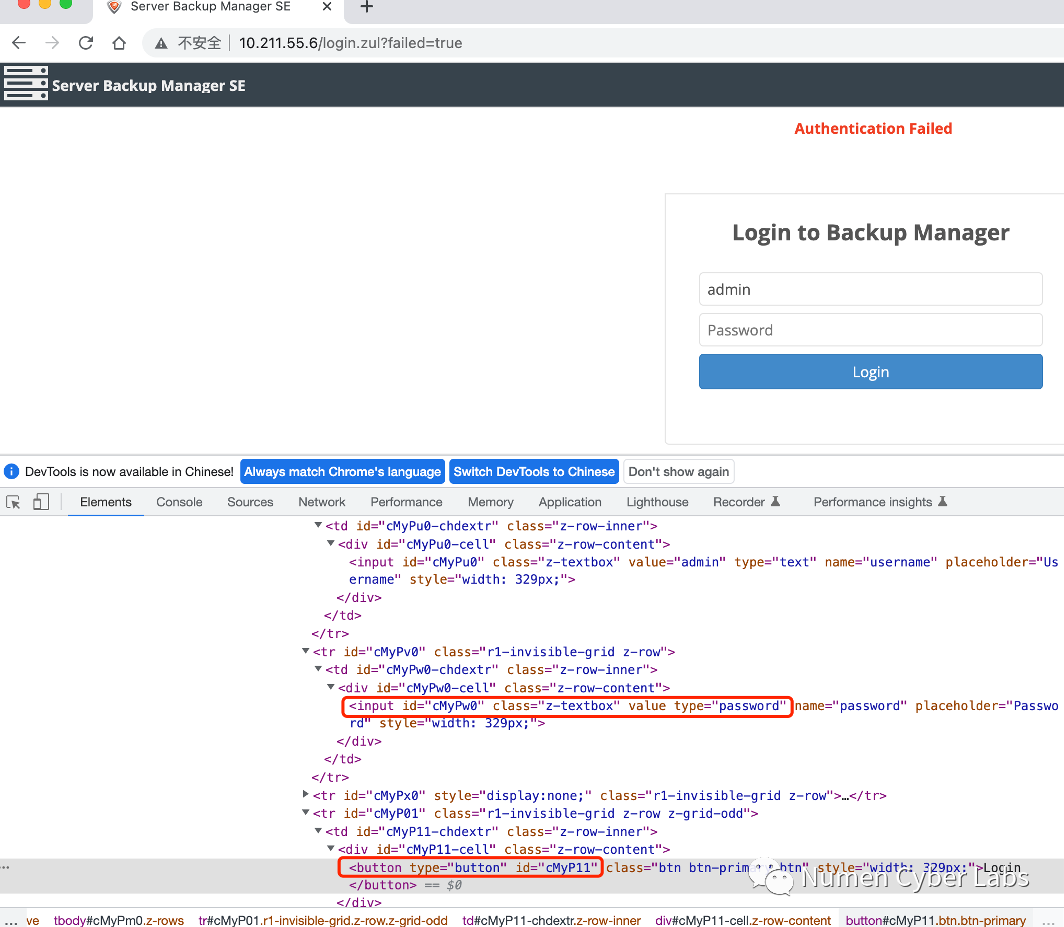Switch to the Console tab in DevTools
Viewport: 1064px width, 927px height.
tap(179, 501)
